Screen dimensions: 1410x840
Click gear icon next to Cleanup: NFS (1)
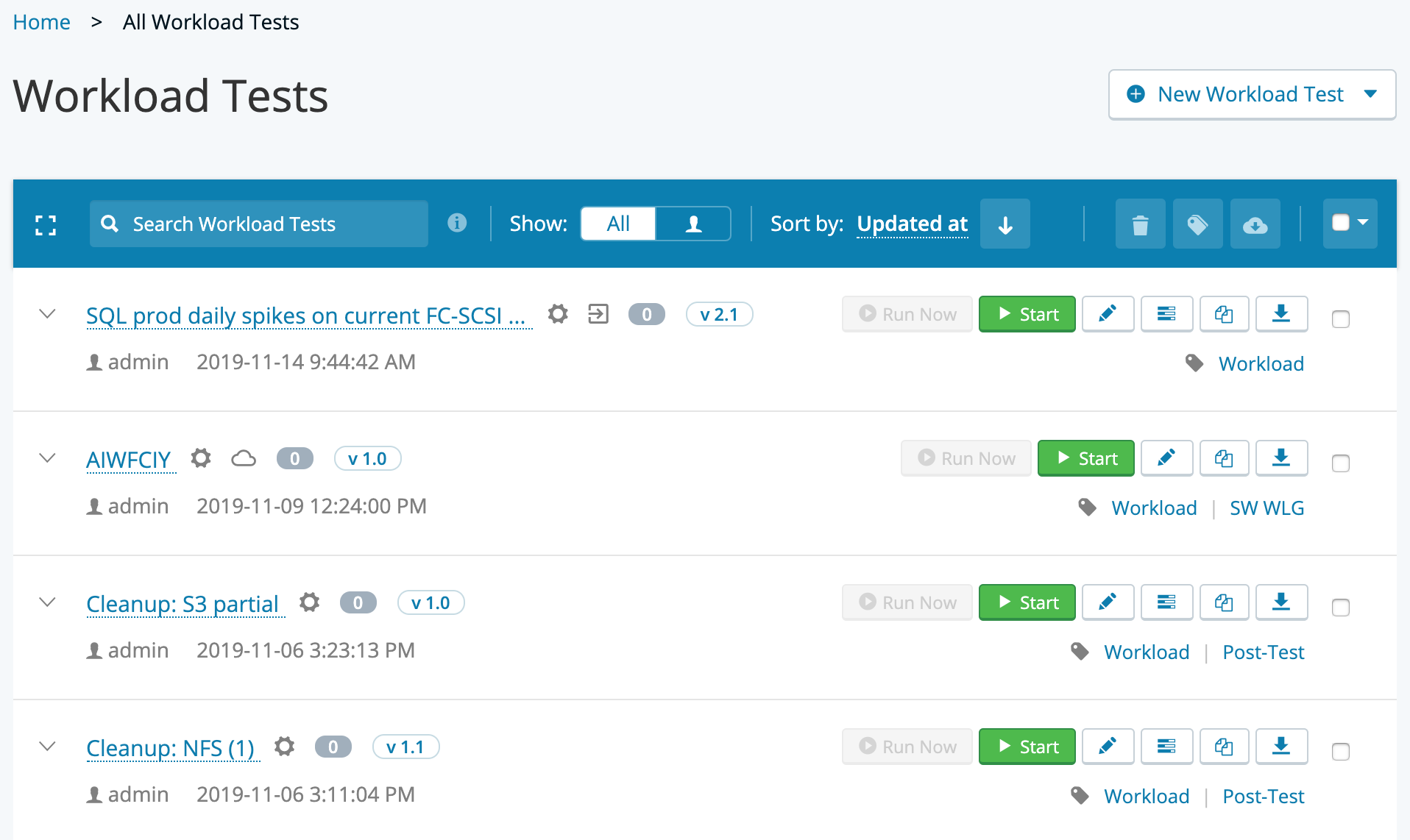click(x=285, y=747)
